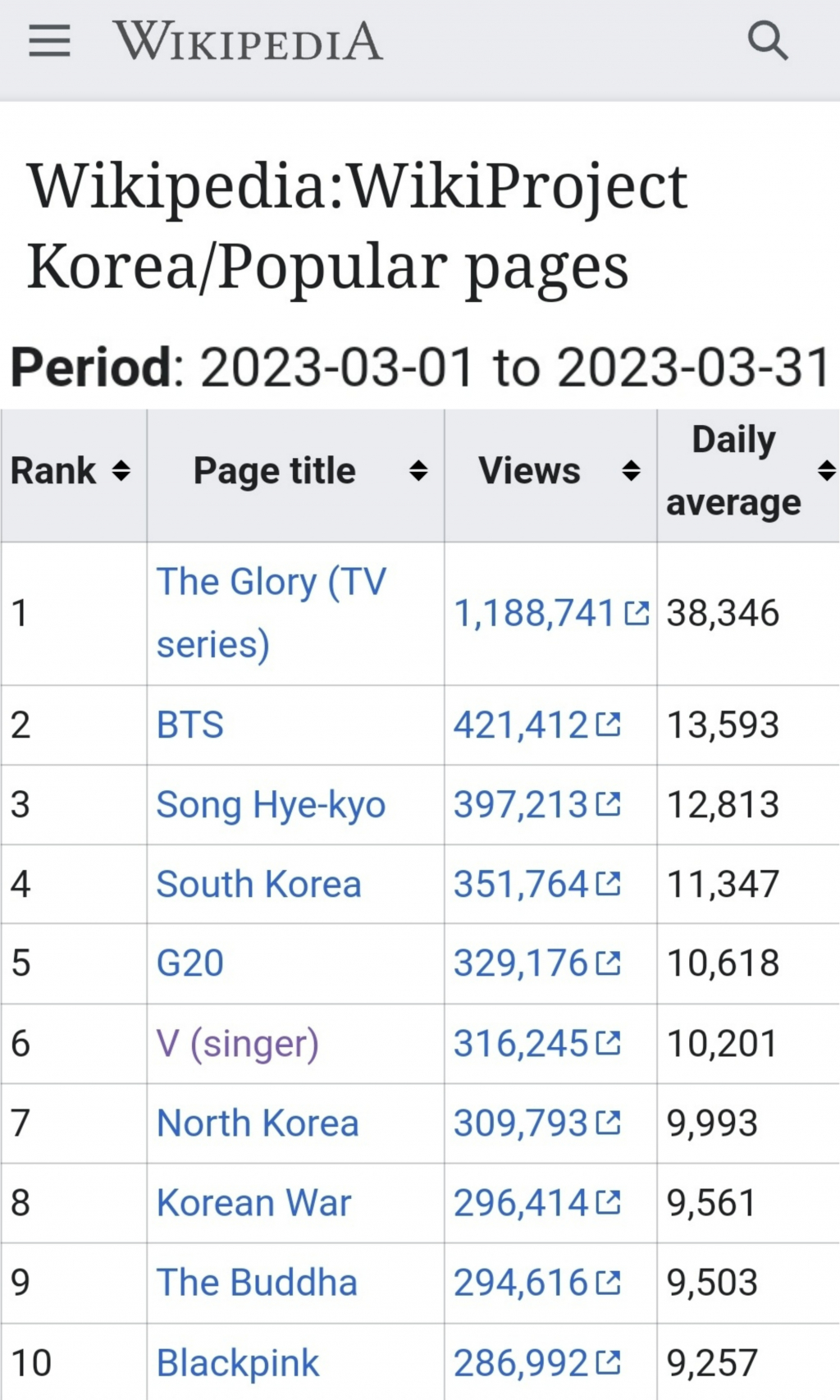840x1400 pixels.
Task: Open the BTS article link
Action: pyautogui.click(x=190, y=725)
